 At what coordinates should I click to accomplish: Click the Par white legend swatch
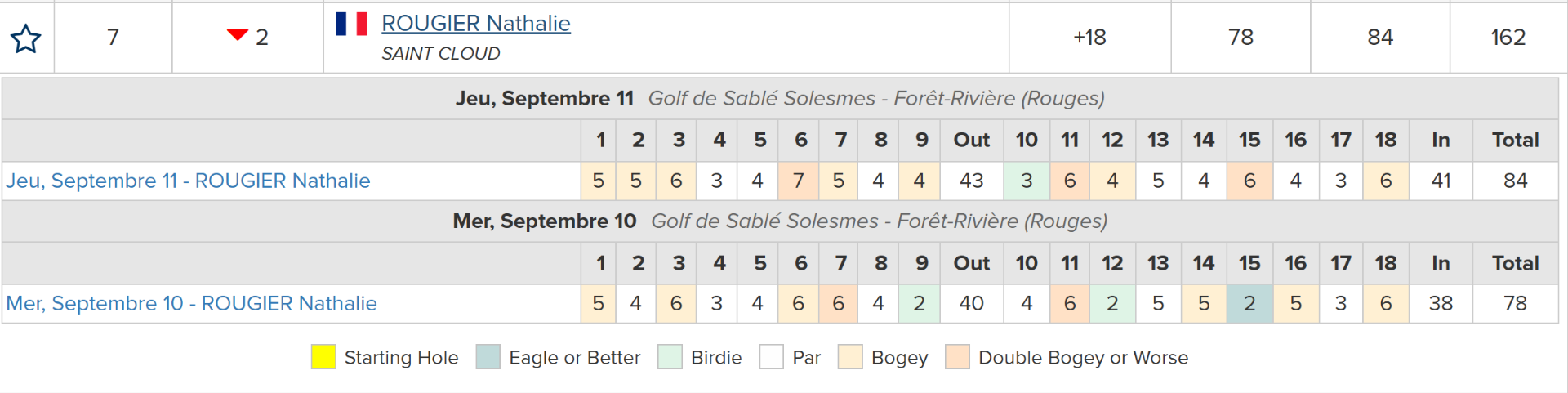(772, 357)
